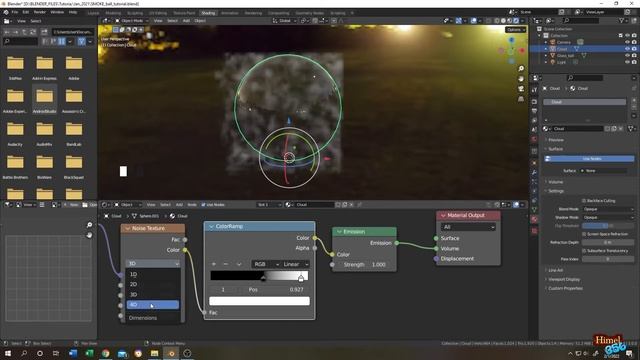Toggle perspective/orthographic grid icon in viewport

(x=521, y=99)
